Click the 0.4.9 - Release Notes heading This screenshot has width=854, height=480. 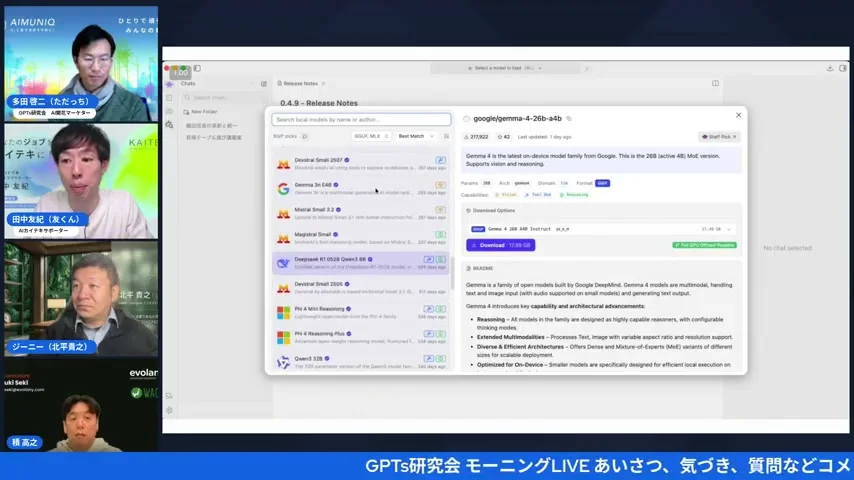[x=319, y=103]
